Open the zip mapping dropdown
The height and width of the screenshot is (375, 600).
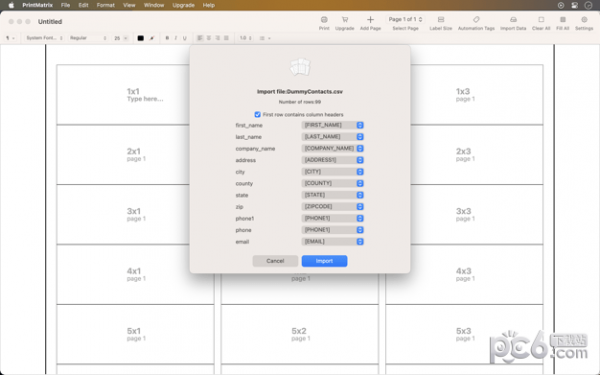pyautogui.click(x=333, y=207)
